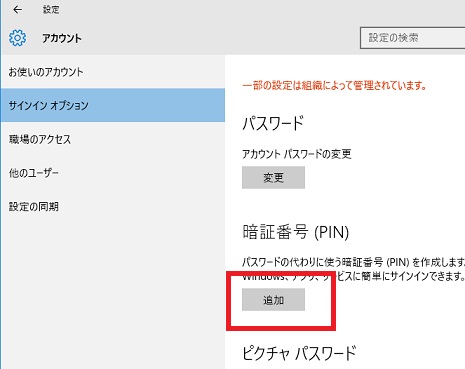Click the ピクチャ パスワード heading
Image resolution: width=465 pixels, height=369 pixels.
299,353
